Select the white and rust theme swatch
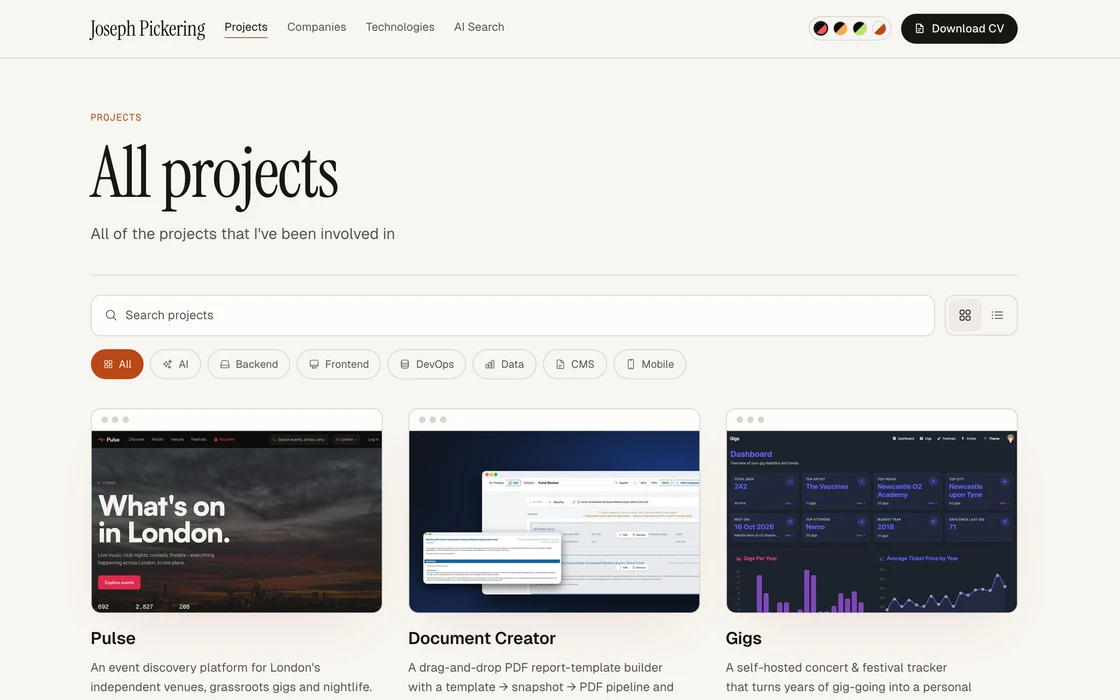 [880, 29]
